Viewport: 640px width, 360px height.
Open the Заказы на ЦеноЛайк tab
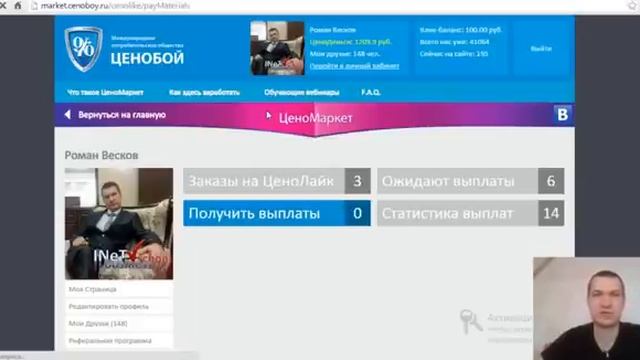(x=277, y=181)
